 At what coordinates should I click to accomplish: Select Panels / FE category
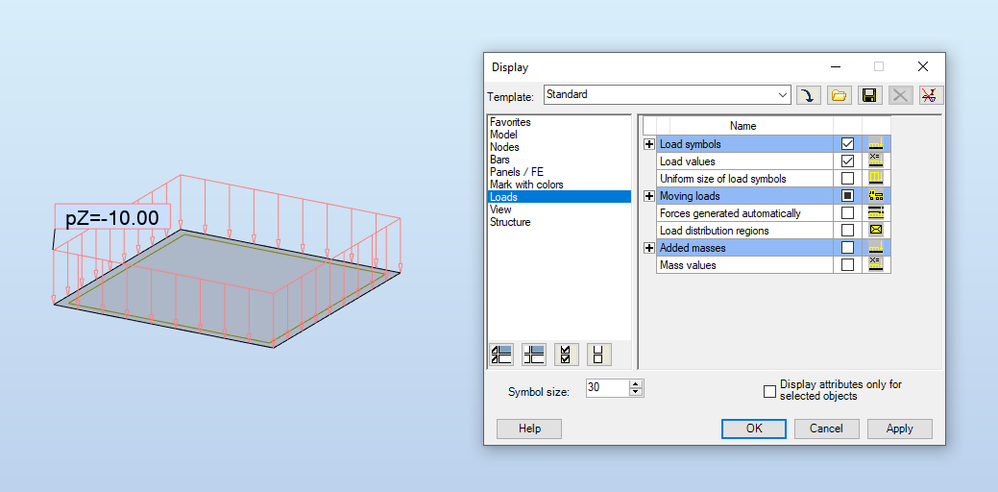pyautogui.click(x=517, y=172)
